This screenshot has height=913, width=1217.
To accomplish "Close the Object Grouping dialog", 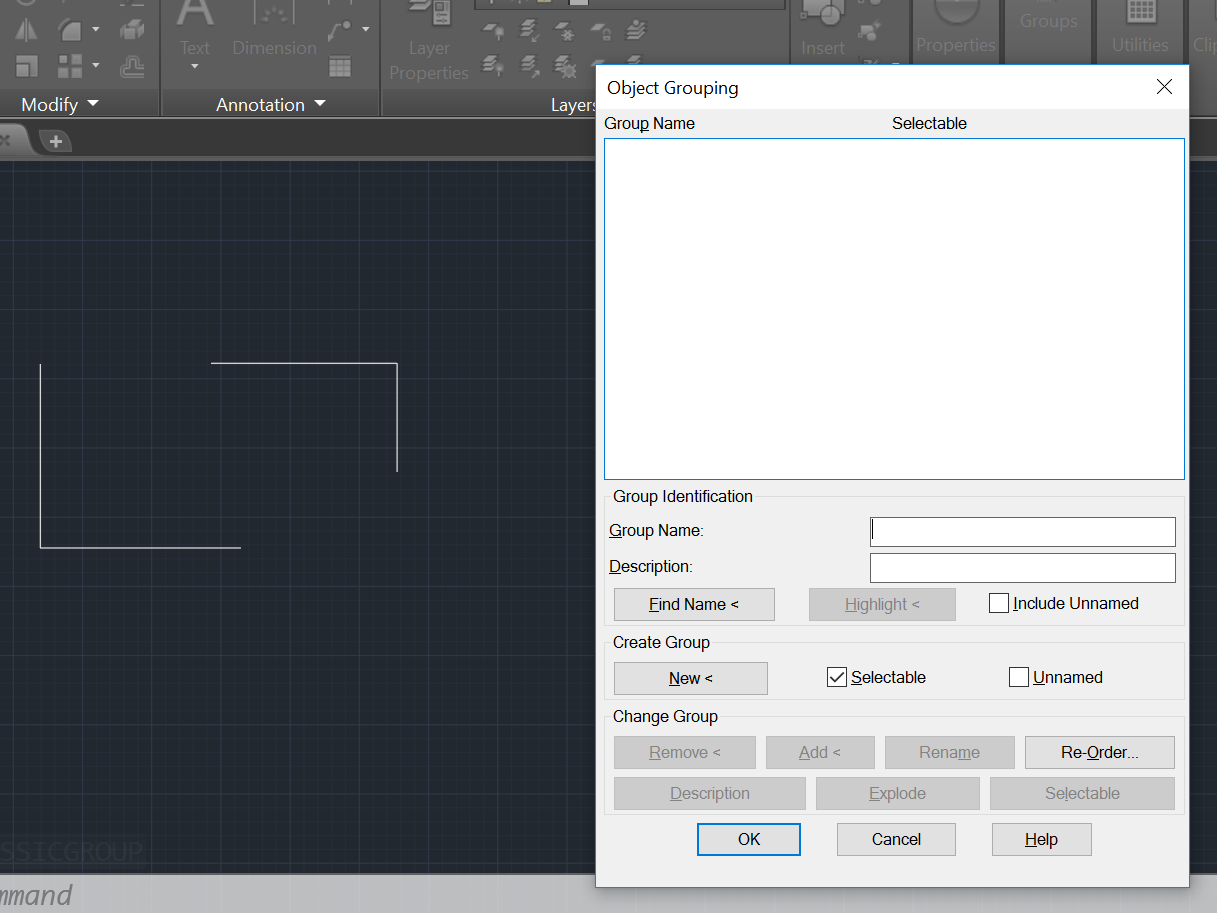I will tap(1164, 87).
